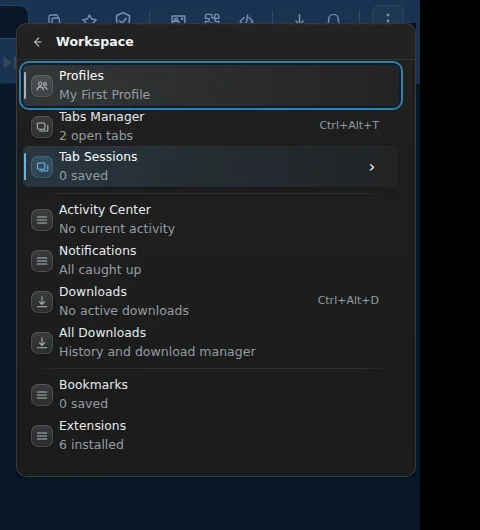Expand Tab Sessions with its chevron arrow
Screen dimensions: 480x530
(372, 167)
